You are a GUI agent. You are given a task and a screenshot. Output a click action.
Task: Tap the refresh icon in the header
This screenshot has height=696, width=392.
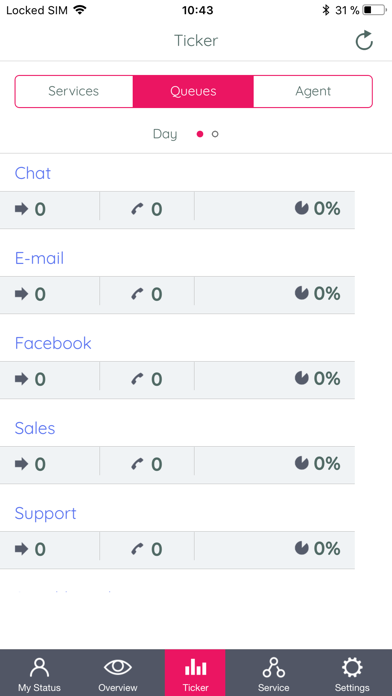364,40
